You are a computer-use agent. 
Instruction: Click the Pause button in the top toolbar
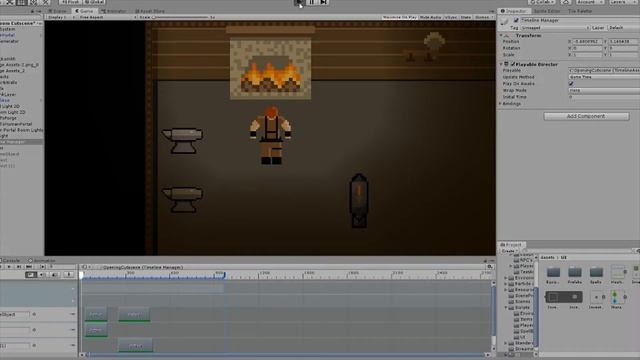(x=311, y=2)
